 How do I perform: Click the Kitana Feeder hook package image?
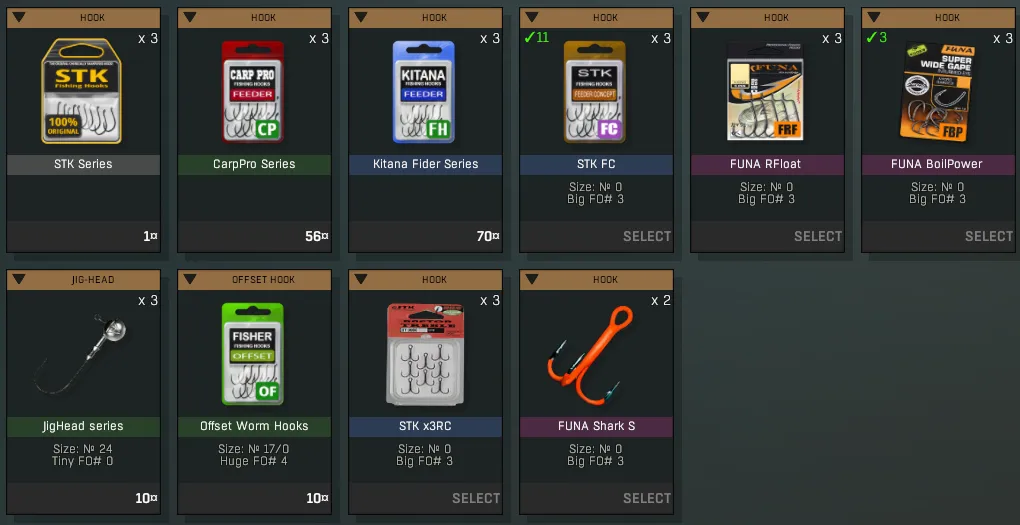pyautogui.click(x=423, y=92)
